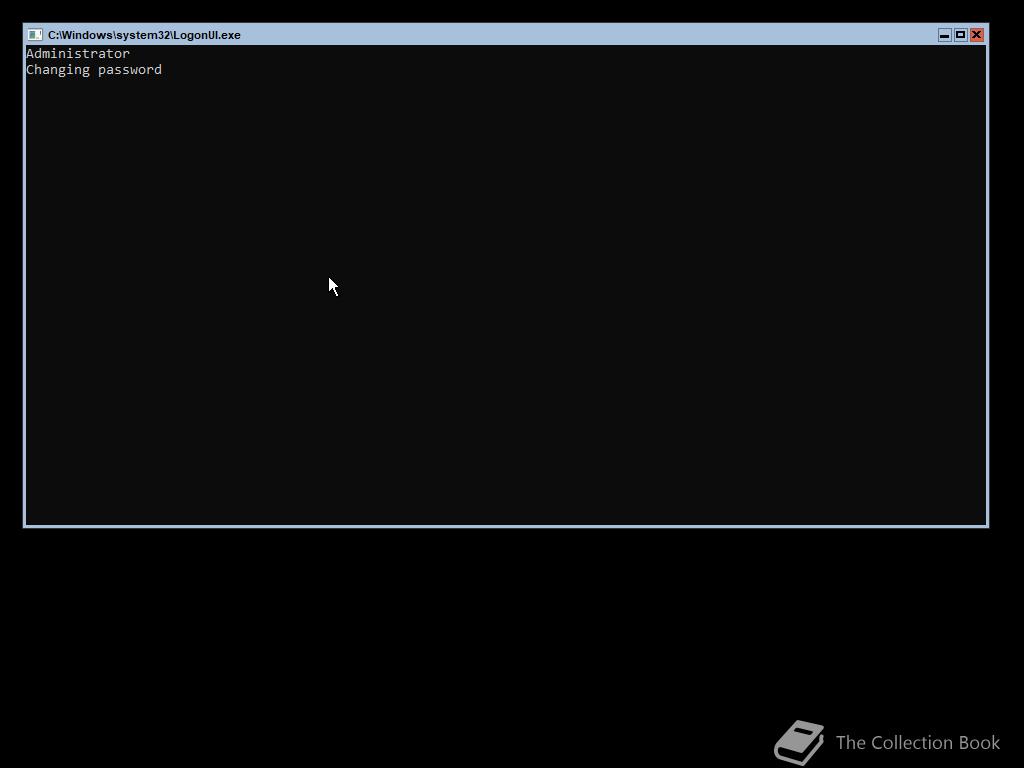Image resolution: width=1024 pixels, height=768 pixels.
Task: Click the title text C:\Windows\system32\LogonUI.exe
Action: click(x=144, y=35)
